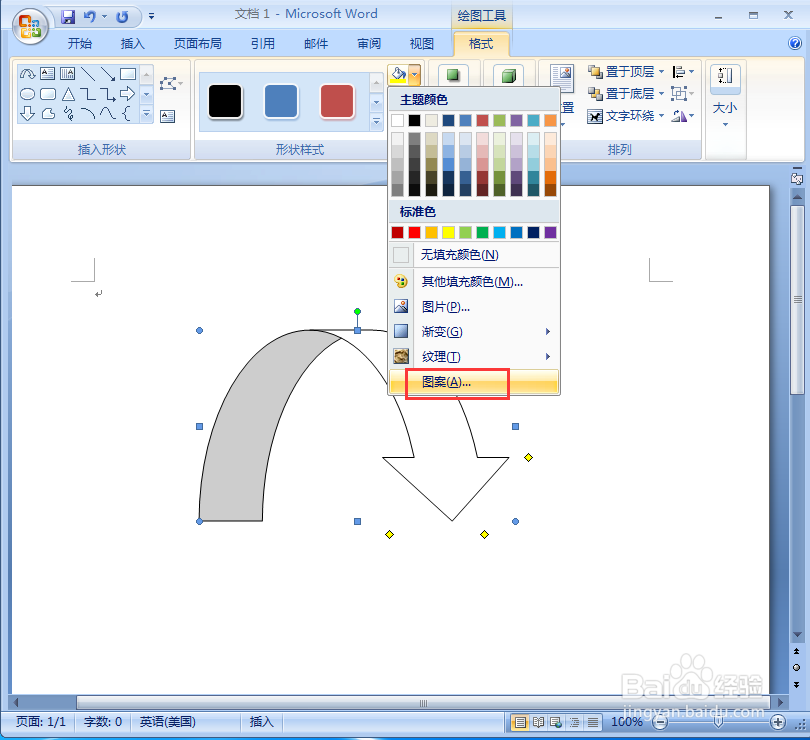Save the document from quick access toolbar
810x740 pixels.
68,17
